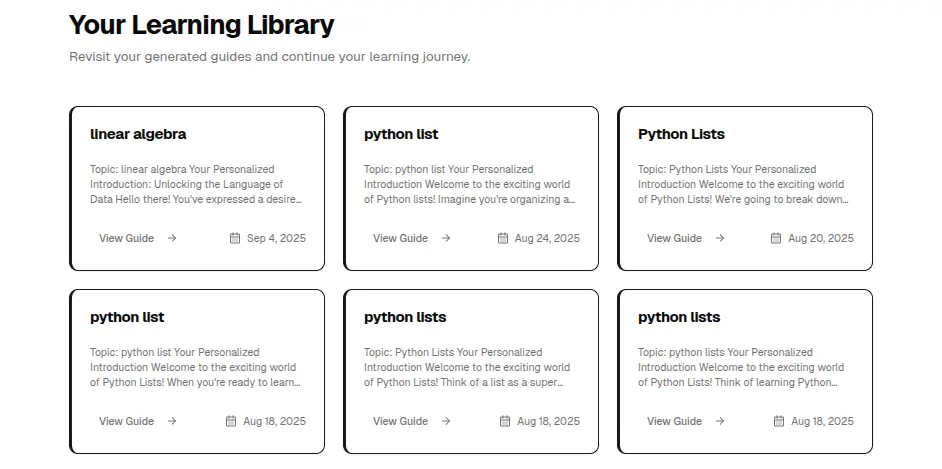
Task: Click the arrow icon on the linear algebra card
Action: (172, 238)
